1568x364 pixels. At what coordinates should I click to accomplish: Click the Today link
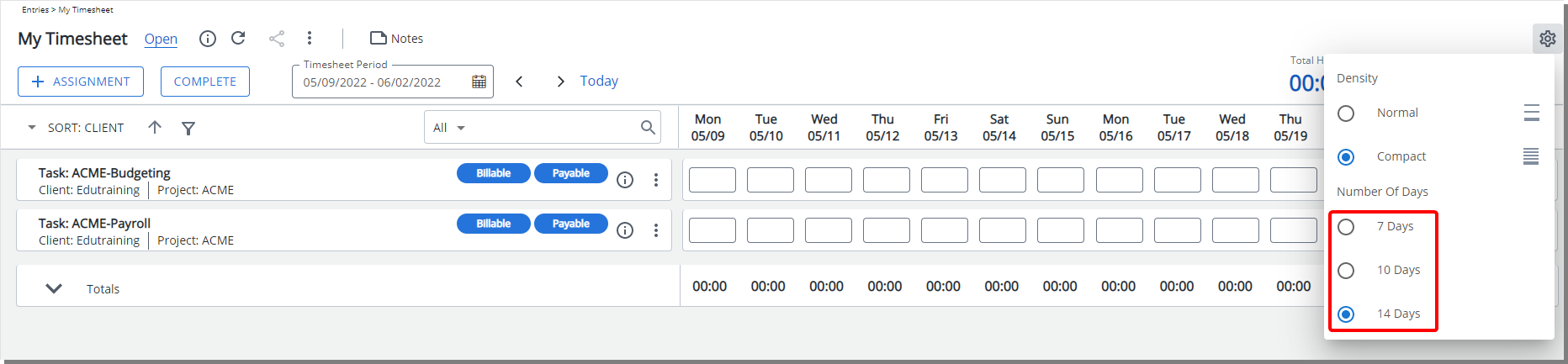coord(599,81)
